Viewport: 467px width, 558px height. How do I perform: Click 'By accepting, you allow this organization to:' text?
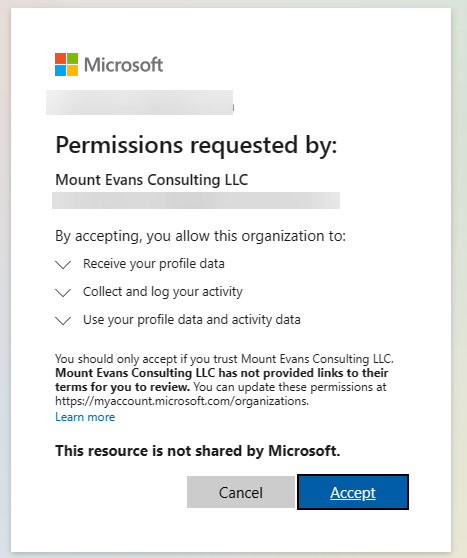point(200,236)
